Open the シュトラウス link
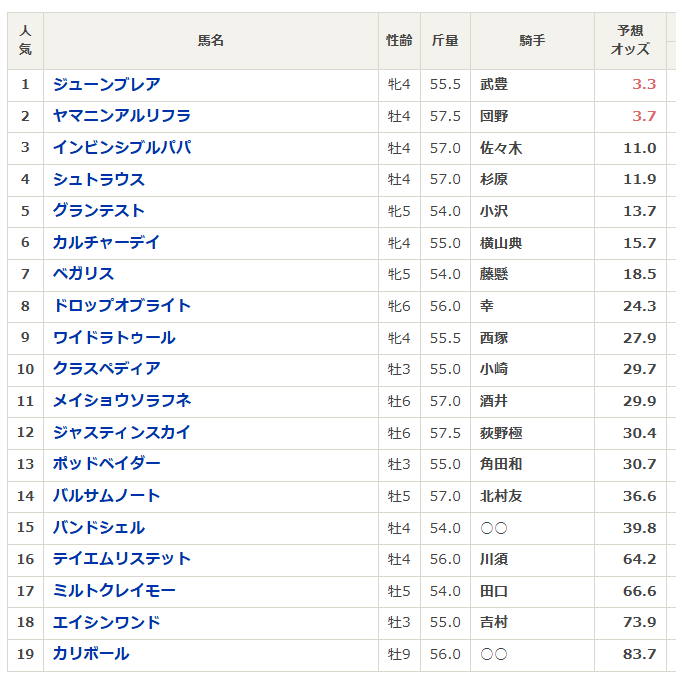Viewport: 676px width, 674px height. [x=99, y=179]
